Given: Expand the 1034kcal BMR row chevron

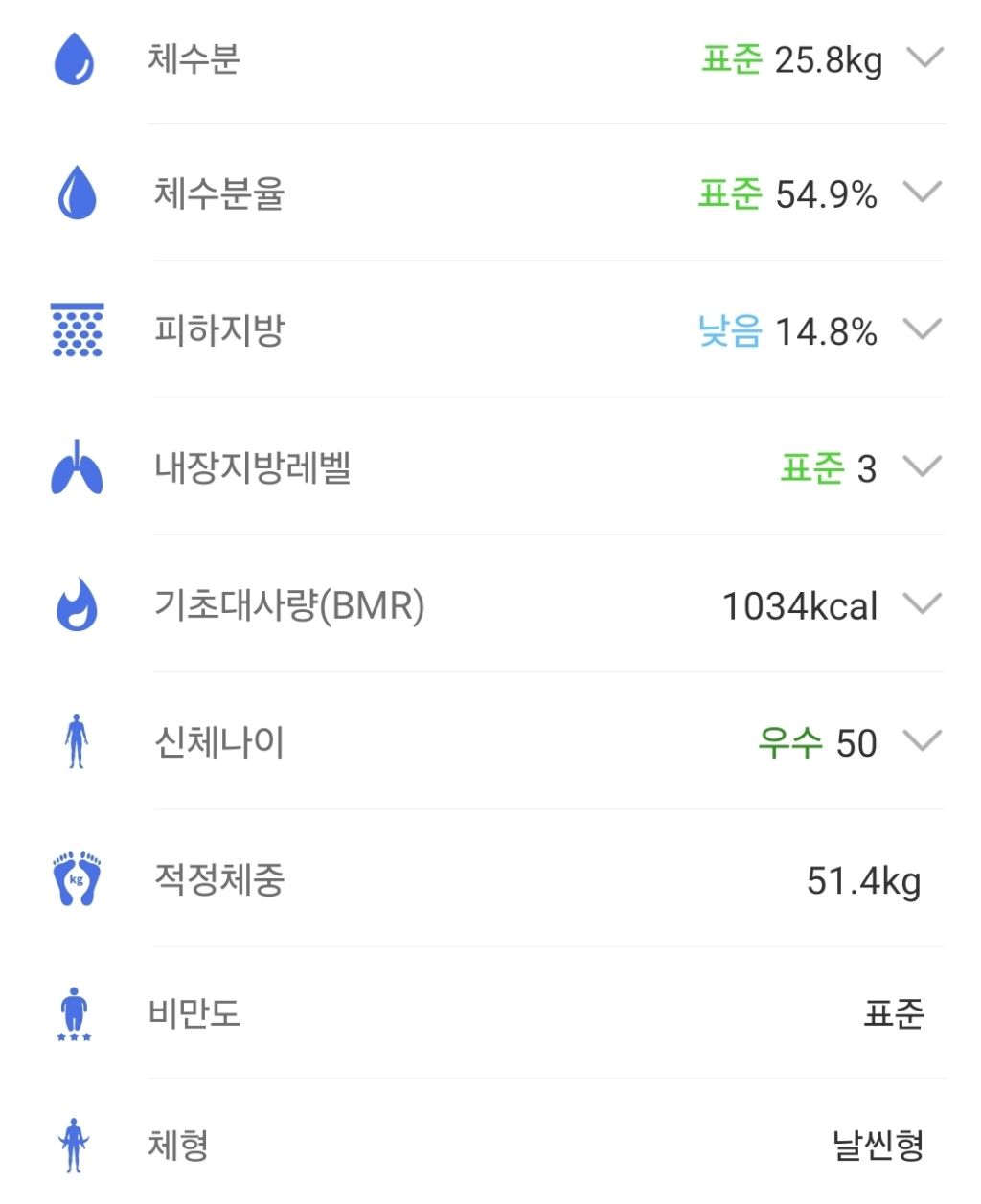Looking at the screenshot, I should click(923, 604).
